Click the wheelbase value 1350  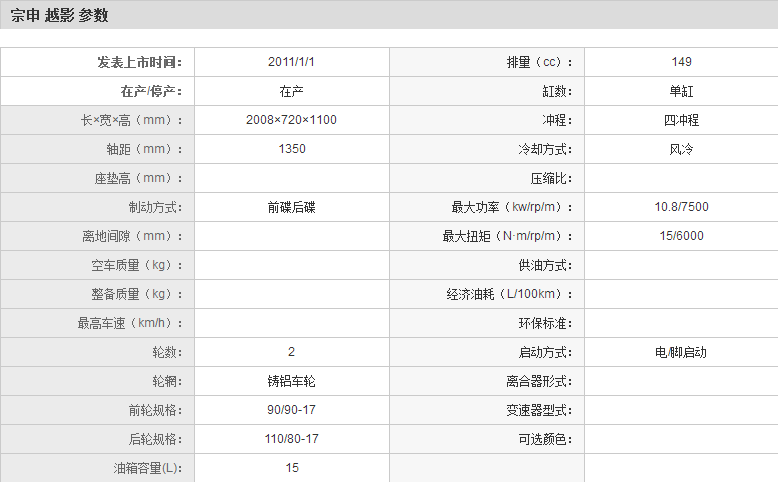[291, 149]
